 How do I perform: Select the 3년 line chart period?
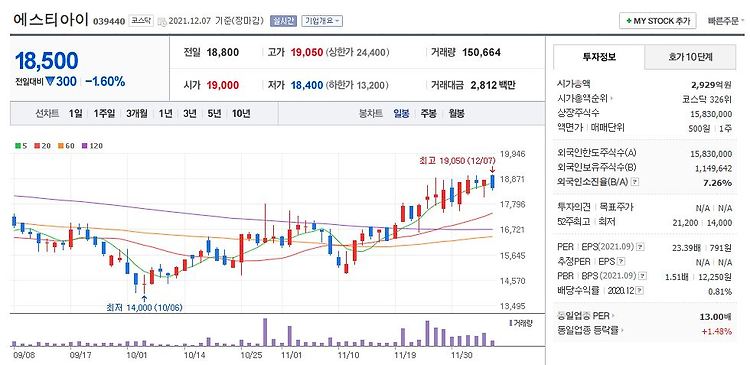[190, 114]
